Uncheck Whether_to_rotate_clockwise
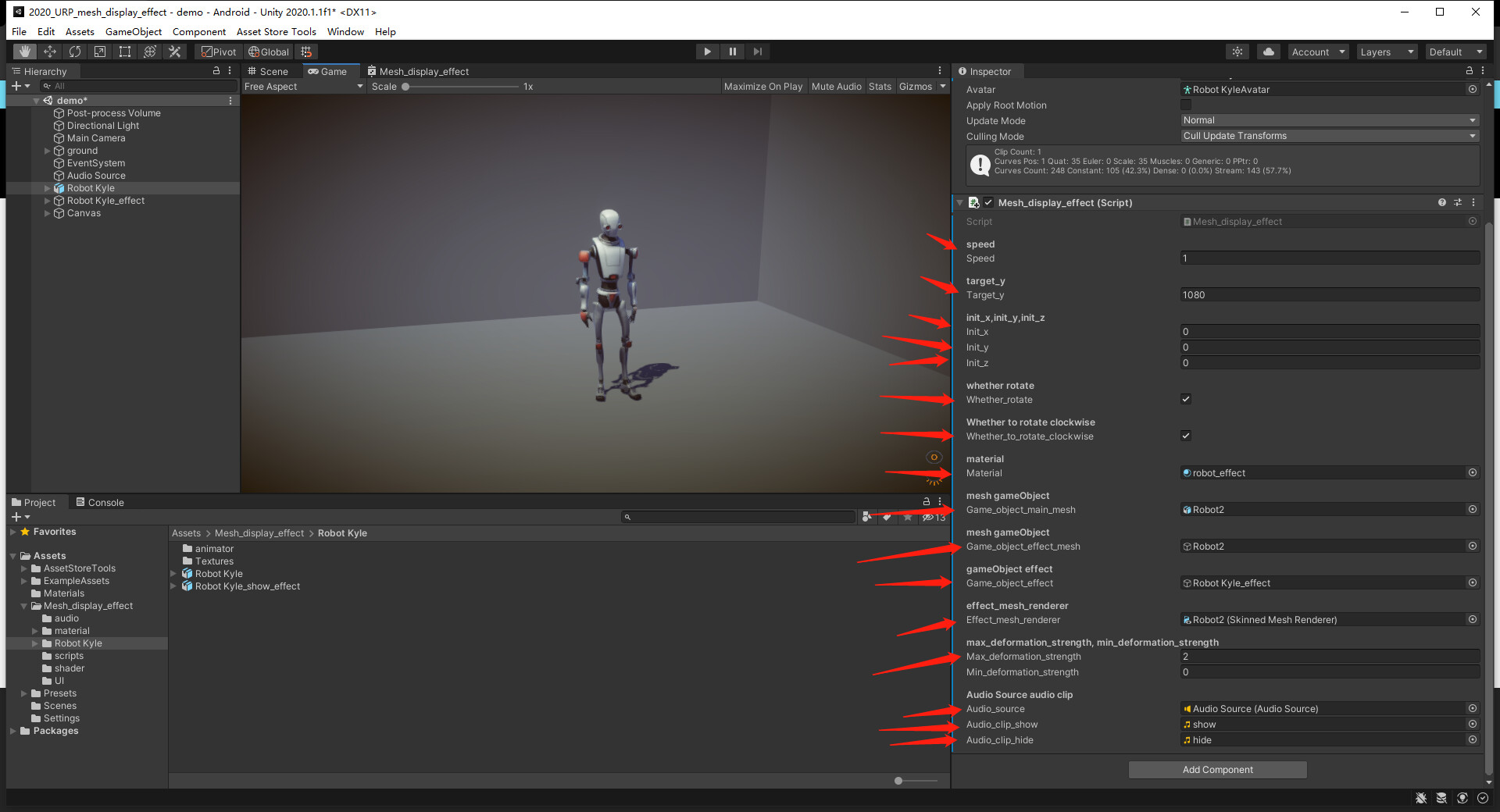Viewport: 1500px width, 812px height. click(x=1185, y=436)
